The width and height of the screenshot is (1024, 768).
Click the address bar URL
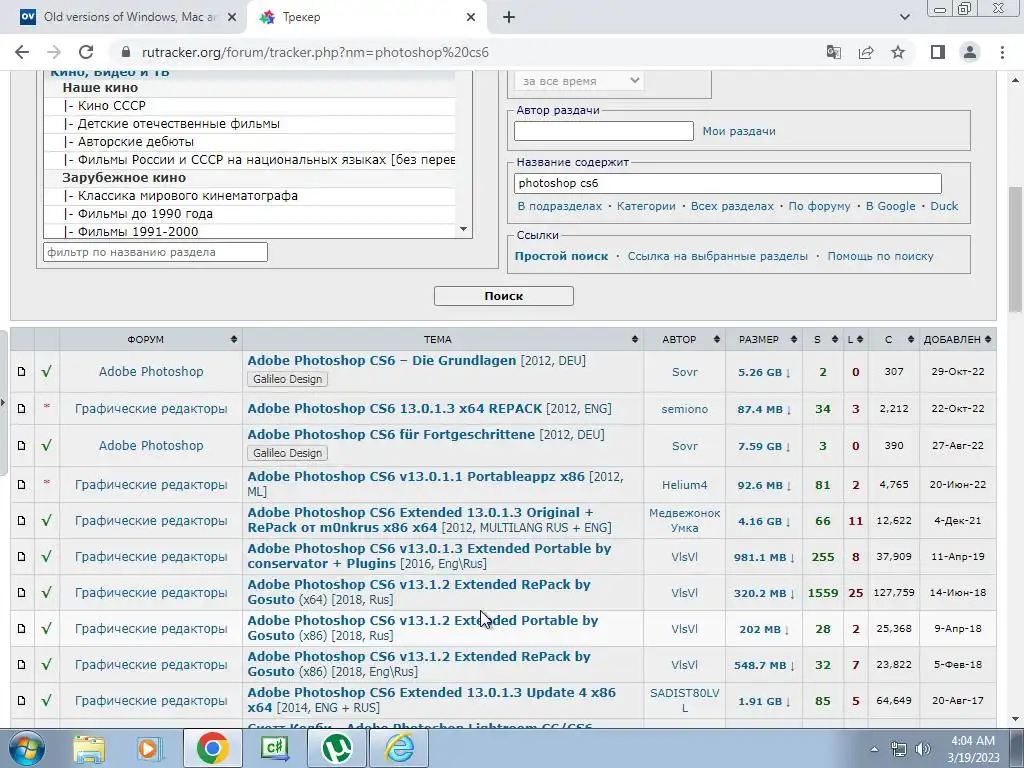click(315, 52)
